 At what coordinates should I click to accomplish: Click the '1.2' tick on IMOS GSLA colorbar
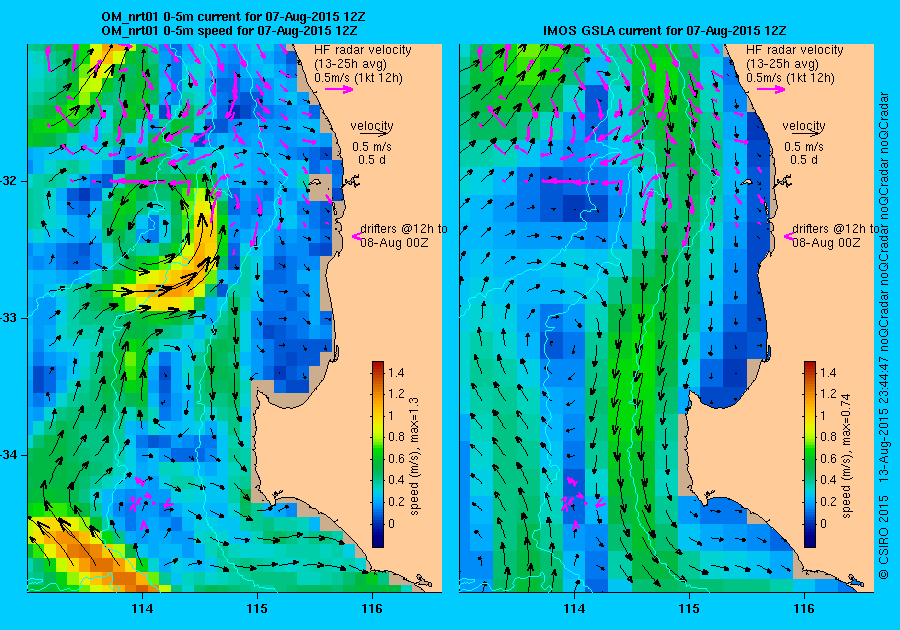(x=828, y=394)
